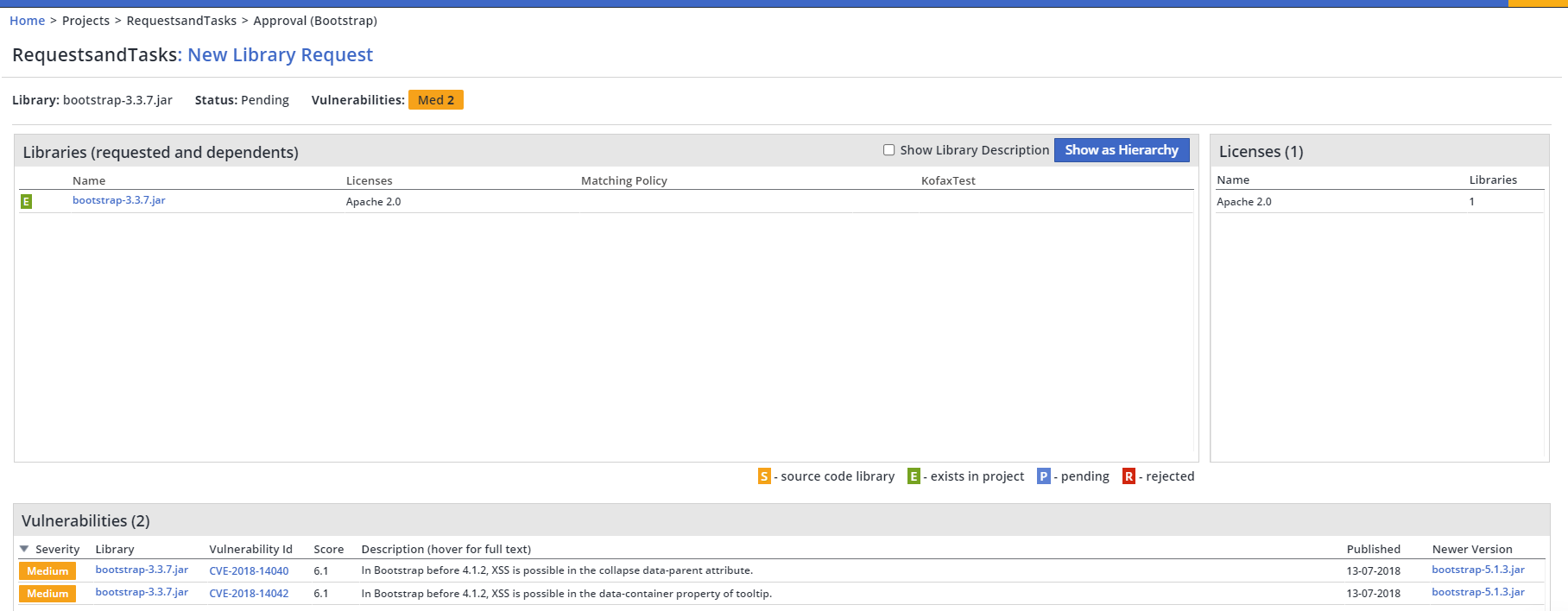Viewport: 1568px width, 611px height.
Task: Toggle the Severity sort arrow
Action: coord(24,549)
